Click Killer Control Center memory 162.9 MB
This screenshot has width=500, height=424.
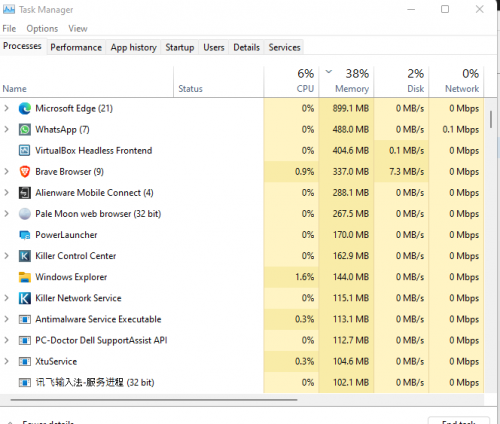tap(351, 256)
